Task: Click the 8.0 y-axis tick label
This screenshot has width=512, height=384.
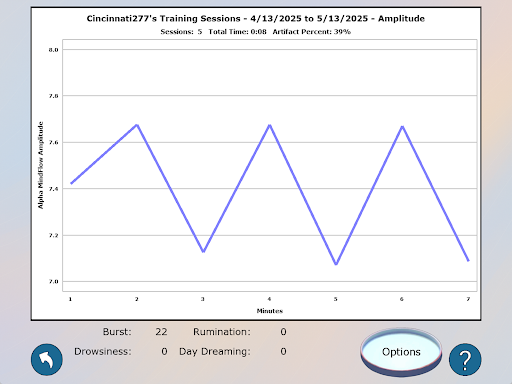Action: click(53, 50)
